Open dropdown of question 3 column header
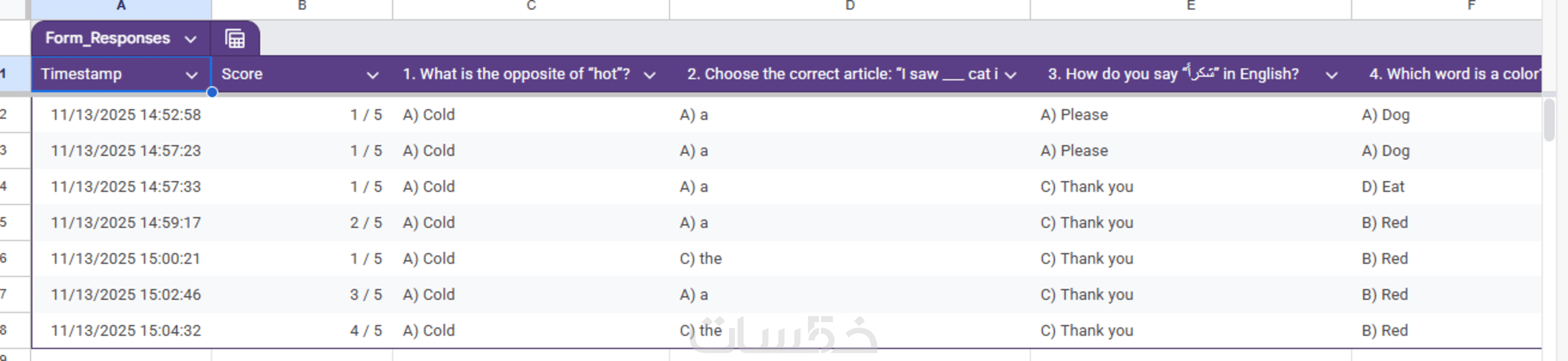The image size is (1568, 361). coord(1331,75)
